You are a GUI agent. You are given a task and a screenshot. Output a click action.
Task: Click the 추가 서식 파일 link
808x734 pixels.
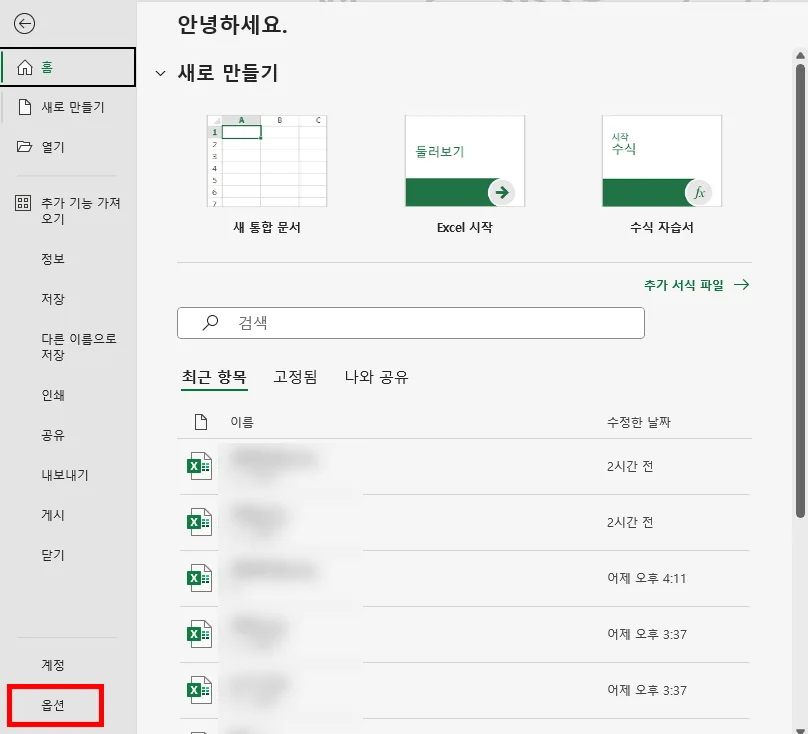[684, 284]
